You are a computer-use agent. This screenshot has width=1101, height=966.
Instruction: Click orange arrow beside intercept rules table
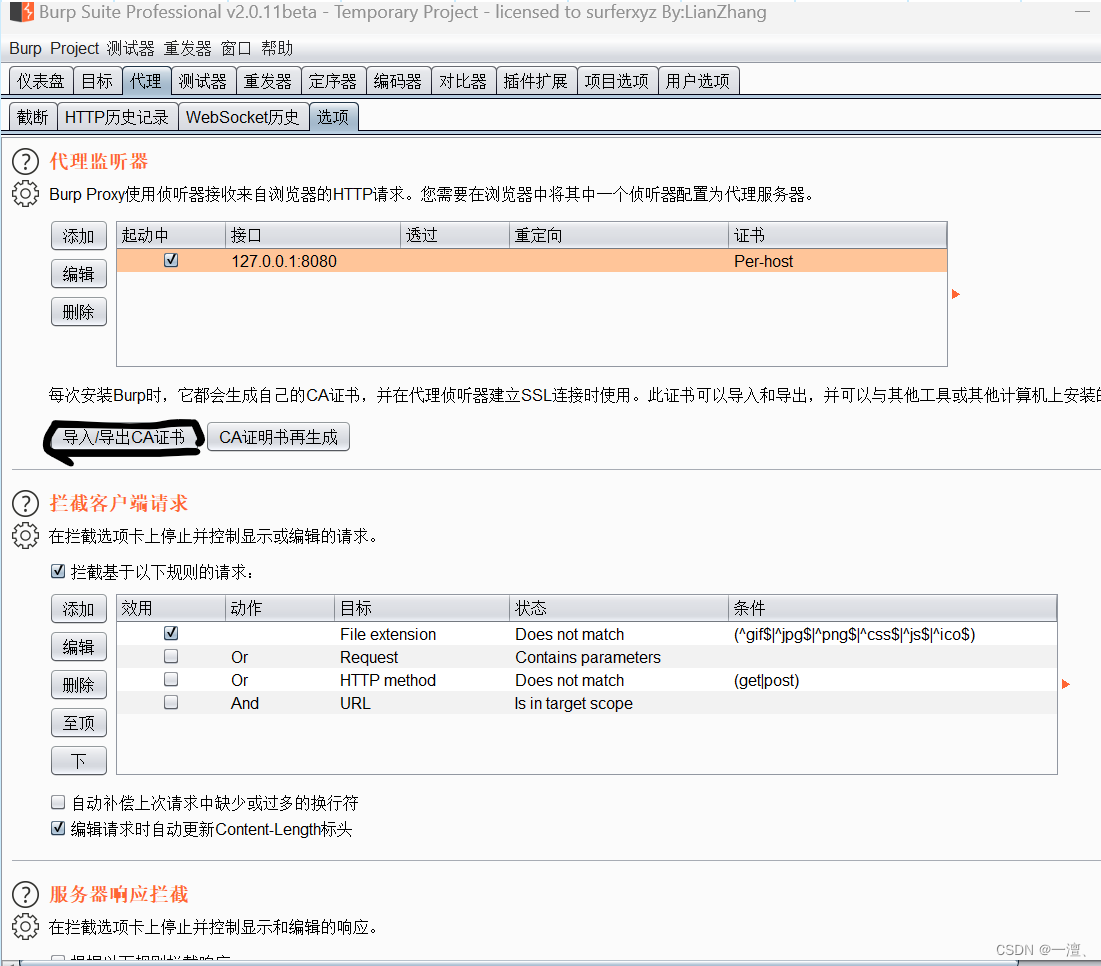1066,684
